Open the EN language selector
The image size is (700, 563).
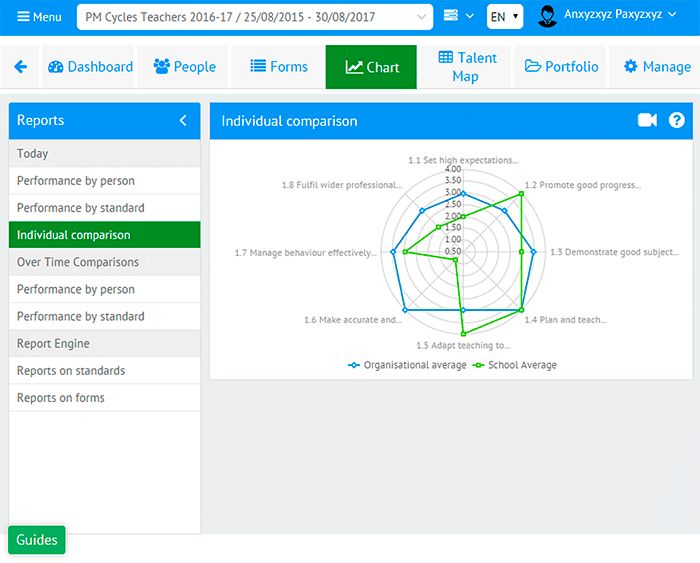504,17
